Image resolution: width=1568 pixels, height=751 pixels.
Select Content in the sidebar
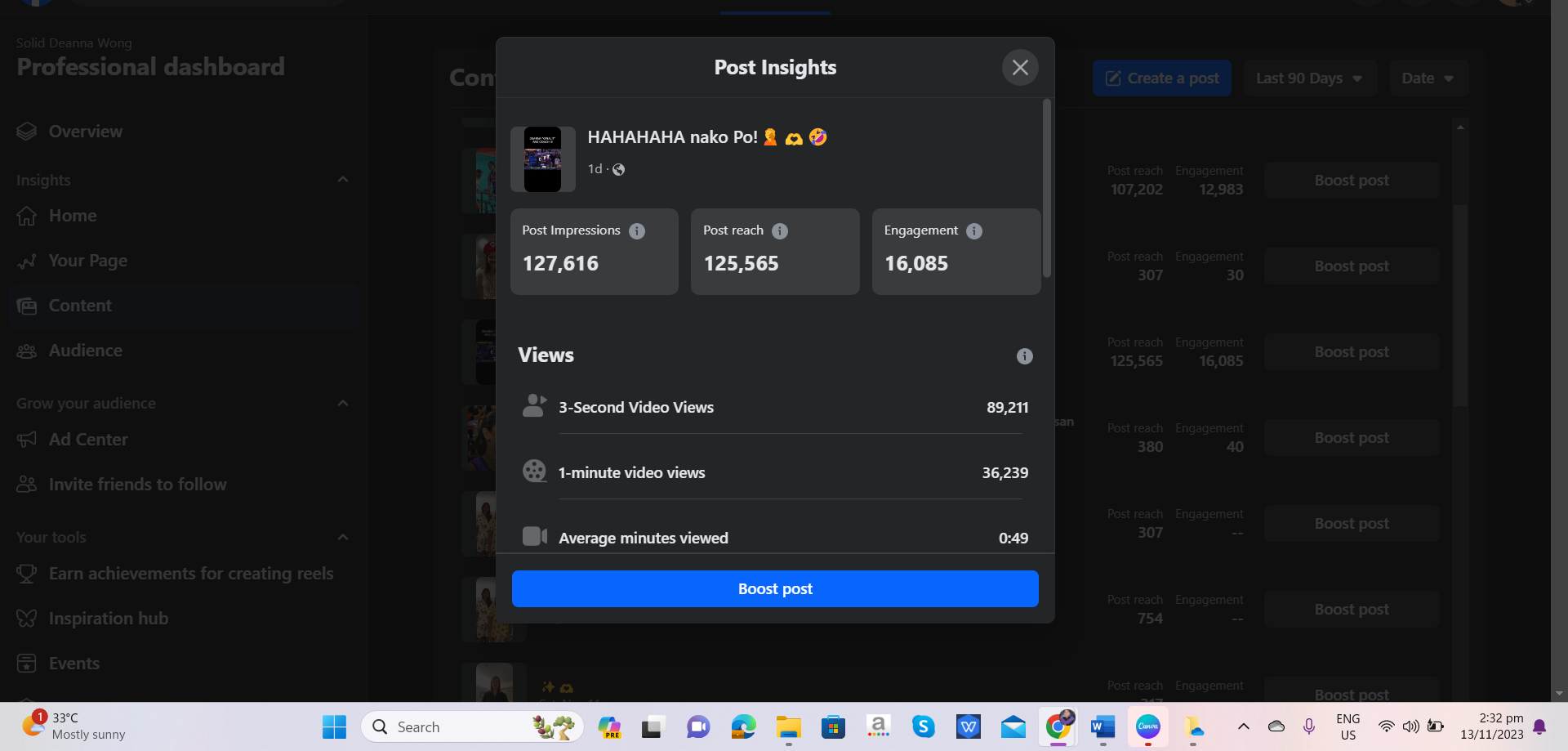coord(184,306)
